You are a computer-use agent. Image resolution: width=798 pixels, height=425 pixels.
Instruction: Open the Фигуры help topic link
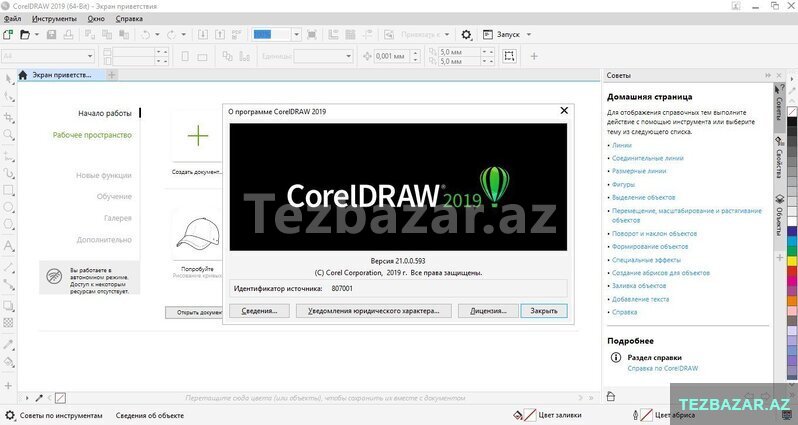(623, 184)
